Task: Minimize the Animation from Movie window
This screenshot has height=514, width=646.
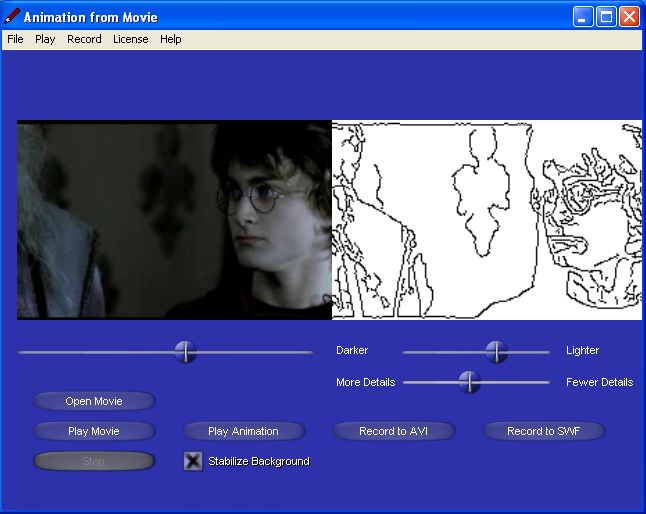Action: point(583,17)
